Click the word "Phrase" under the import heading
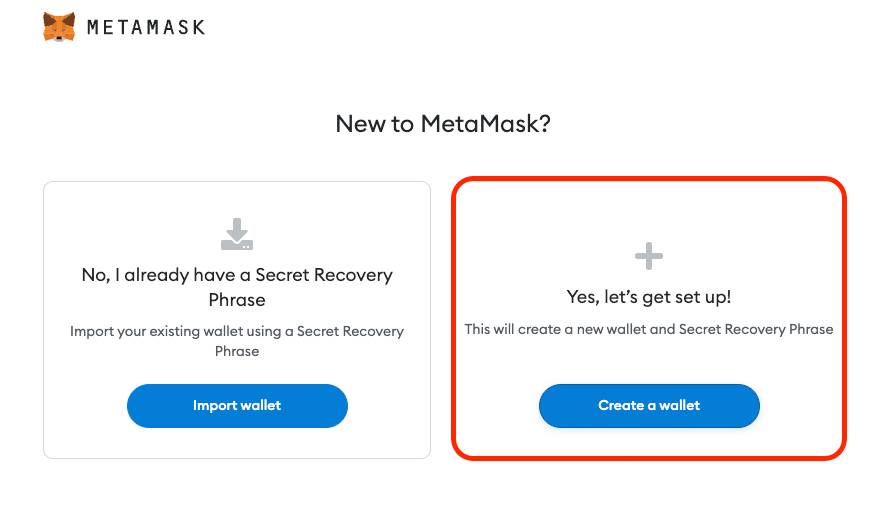Viewport: 879px width, 507px height. (x=237, y=299)
